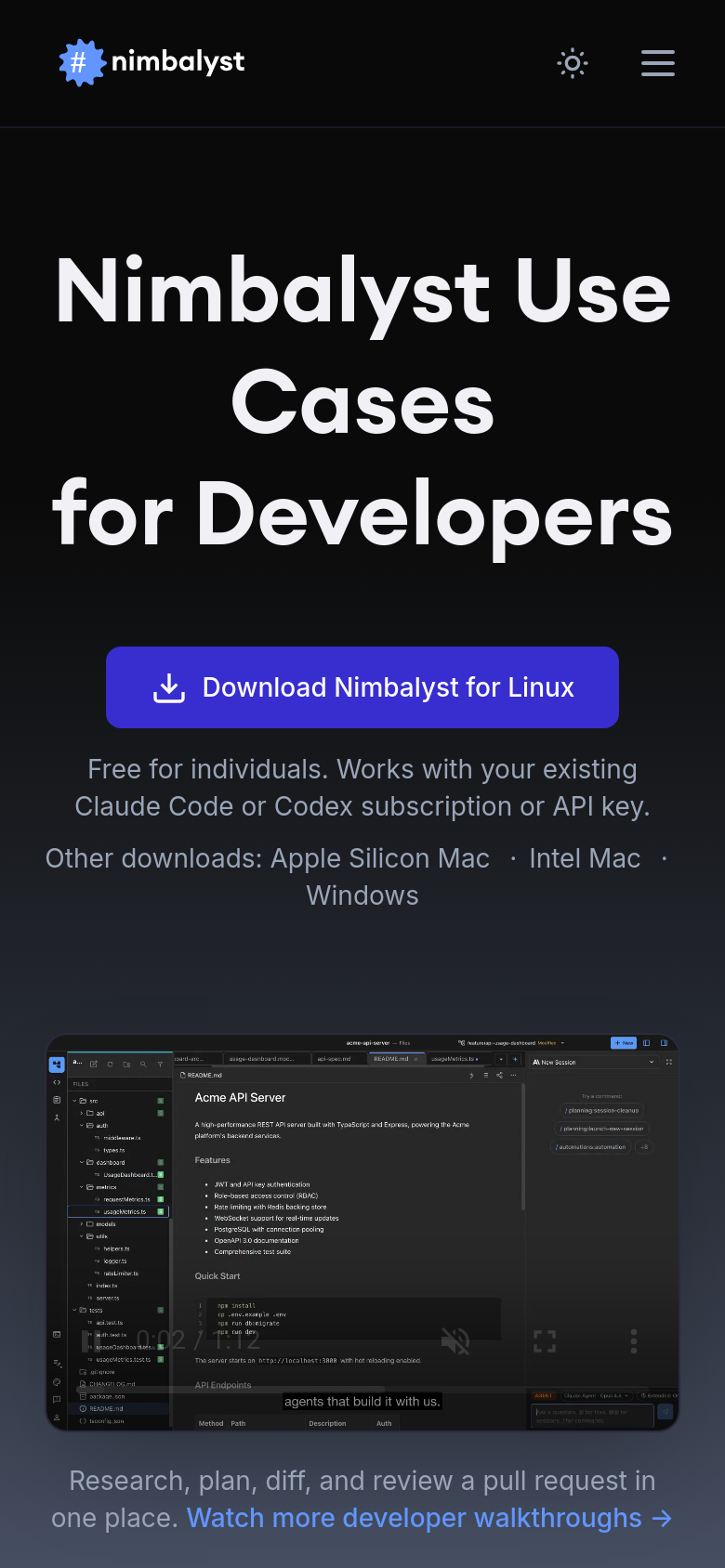
Task: Open the video's more options menu
Action: click(x=634, y=1340)
